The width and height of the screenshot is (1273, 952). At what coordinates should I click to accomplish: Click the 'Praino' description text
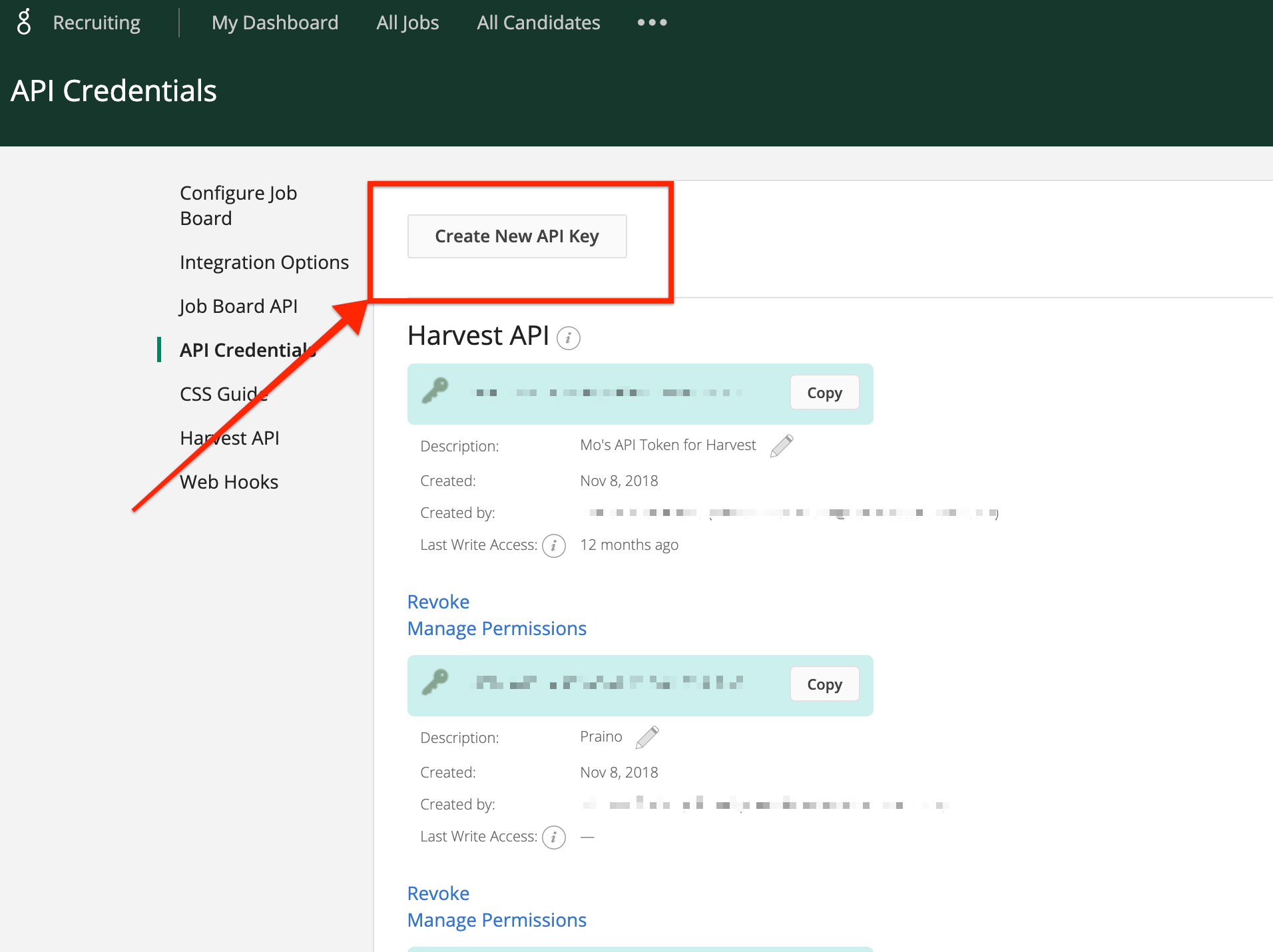[601, 736]
